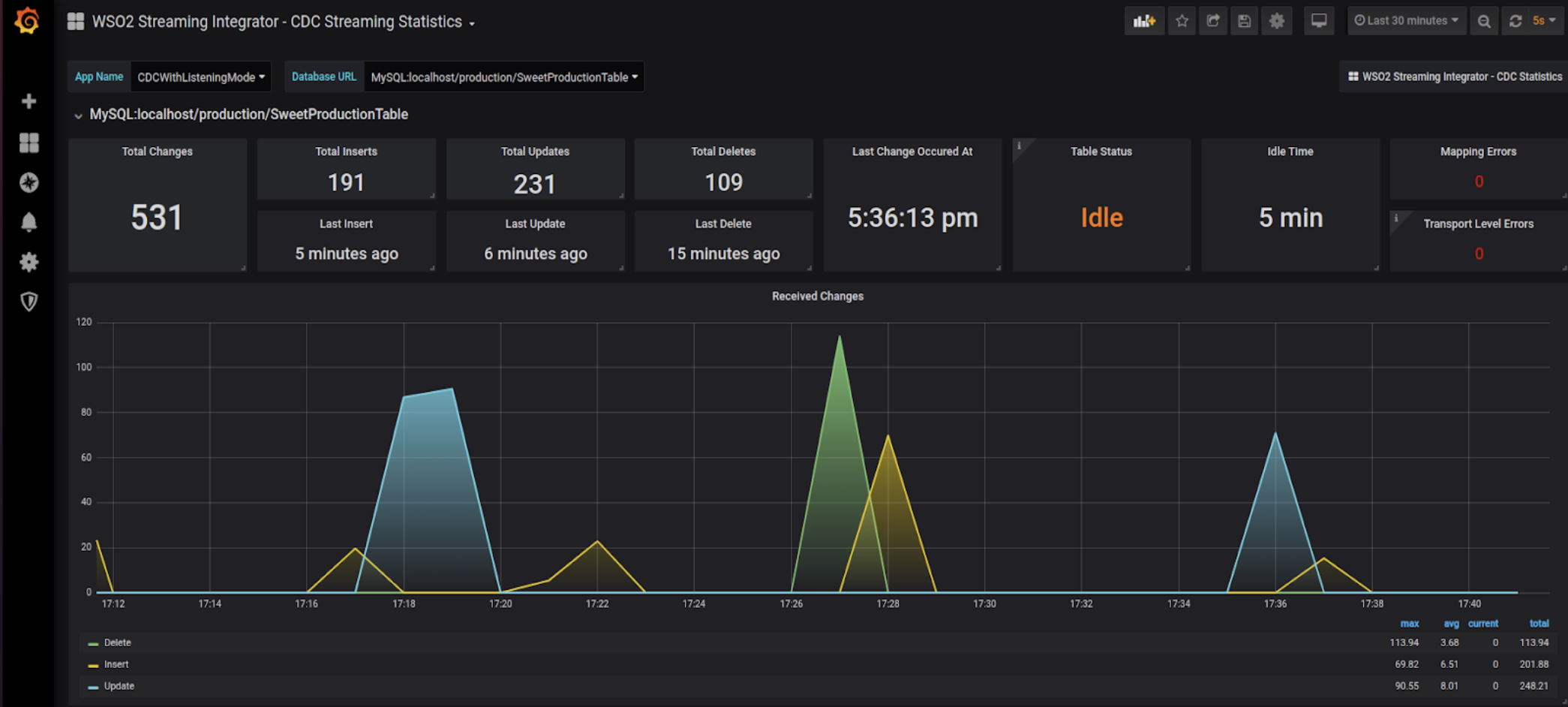Click the Table Status info corner icon
Screen dimensions: 1568x707
pos(1019,146)
